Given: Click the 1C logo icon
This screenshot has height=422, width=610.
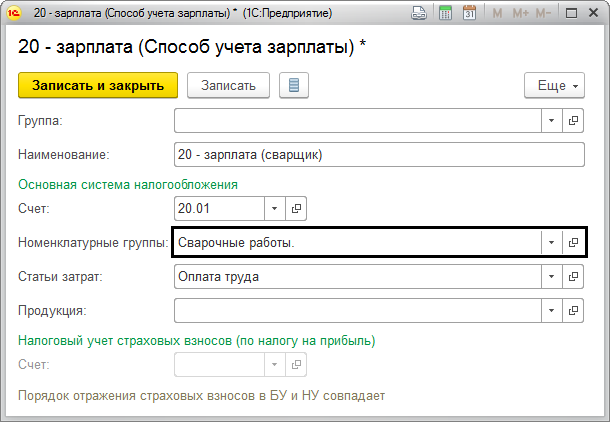Looking at the screenshot, I should pos(13,14).
